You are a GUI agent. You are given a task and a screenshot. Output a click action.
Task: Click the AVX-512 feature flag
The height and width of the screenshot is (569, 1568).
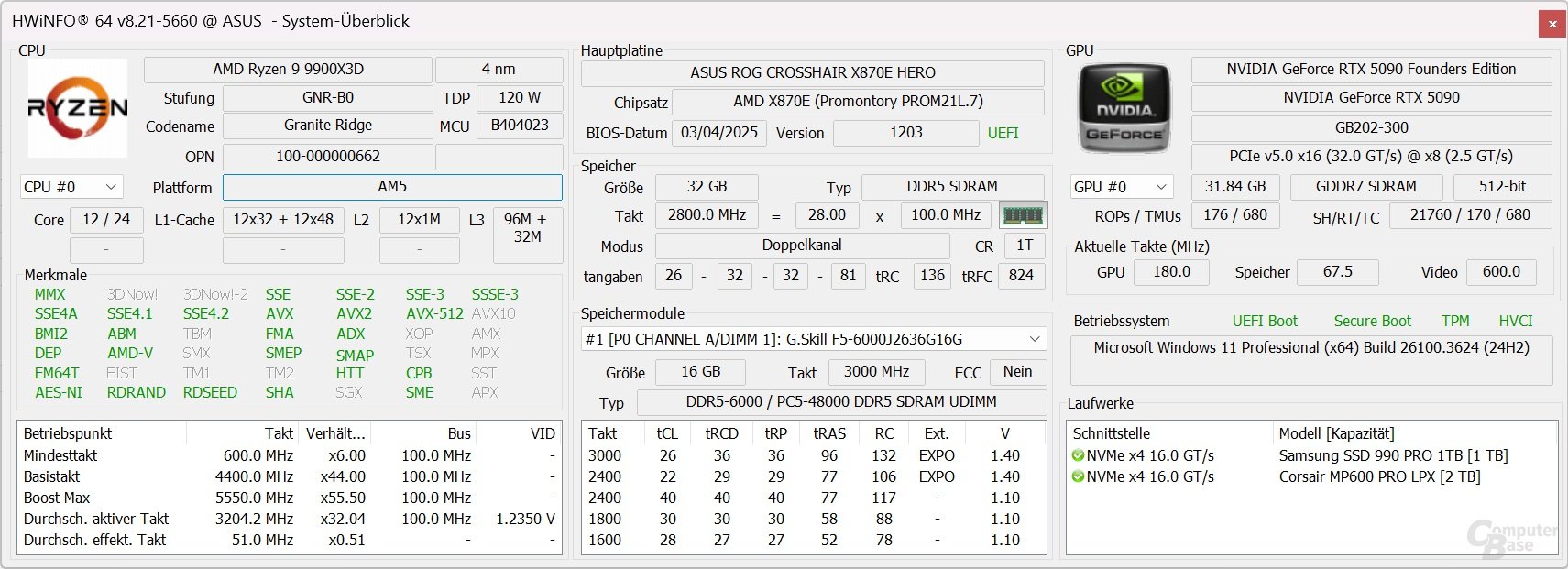click(434, 313)
